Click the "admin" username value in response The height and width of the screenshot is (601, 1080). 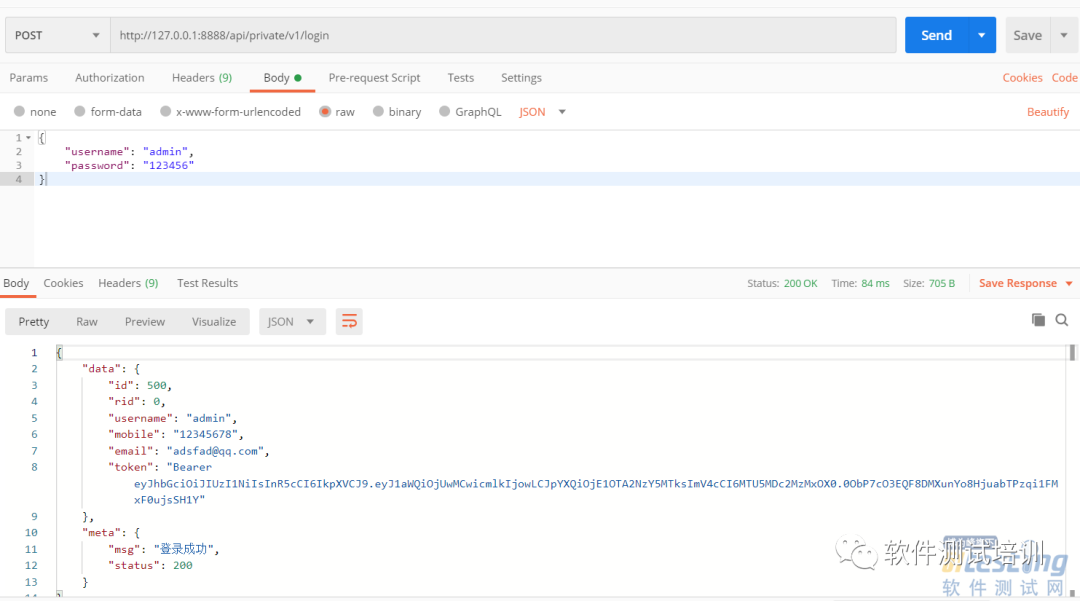[209, 418]
